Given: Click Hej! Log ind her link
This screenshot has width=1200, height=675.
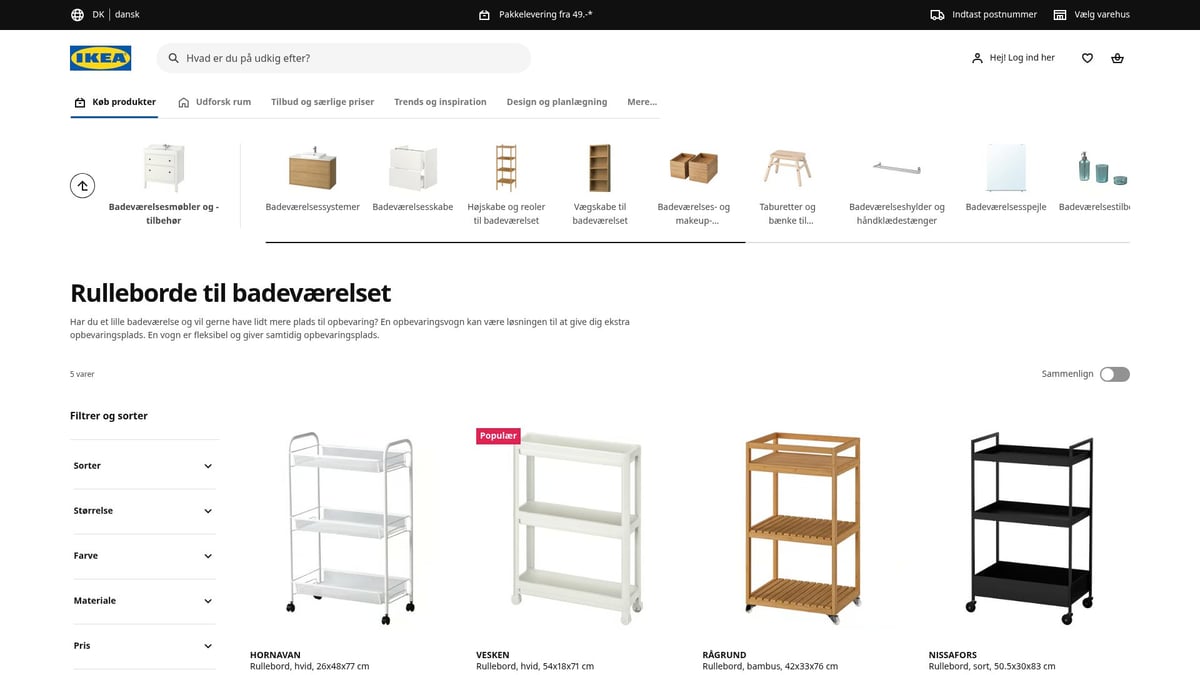Looking at the screenshot, I should point(1013,58).
